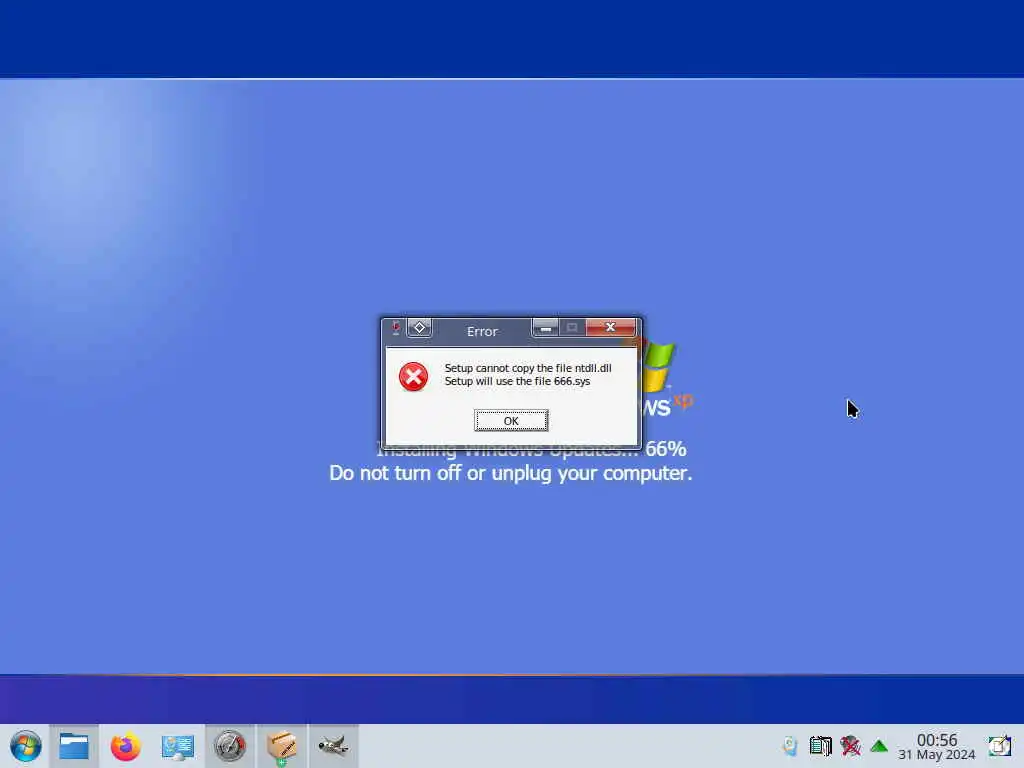Screen dimensions: 1024x768
Task: Minimize the Error dialog window
Action: (x=545, y=327)
